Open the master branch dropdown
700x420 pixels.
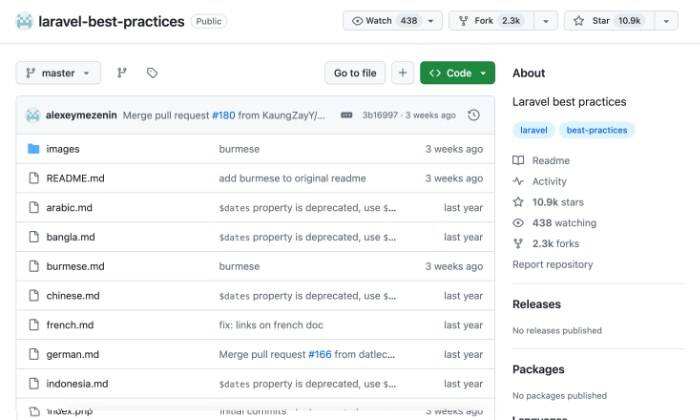[58, 73]
